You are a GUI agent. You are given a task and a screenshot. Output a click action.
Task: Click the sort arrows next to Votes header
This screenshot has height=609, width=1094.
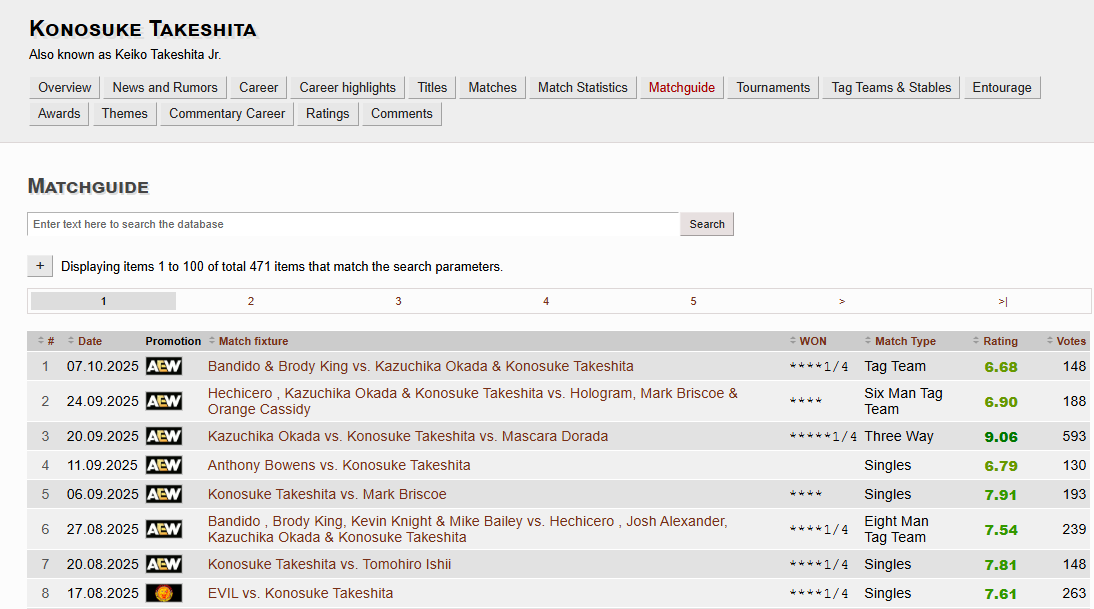pos(1050,341)
